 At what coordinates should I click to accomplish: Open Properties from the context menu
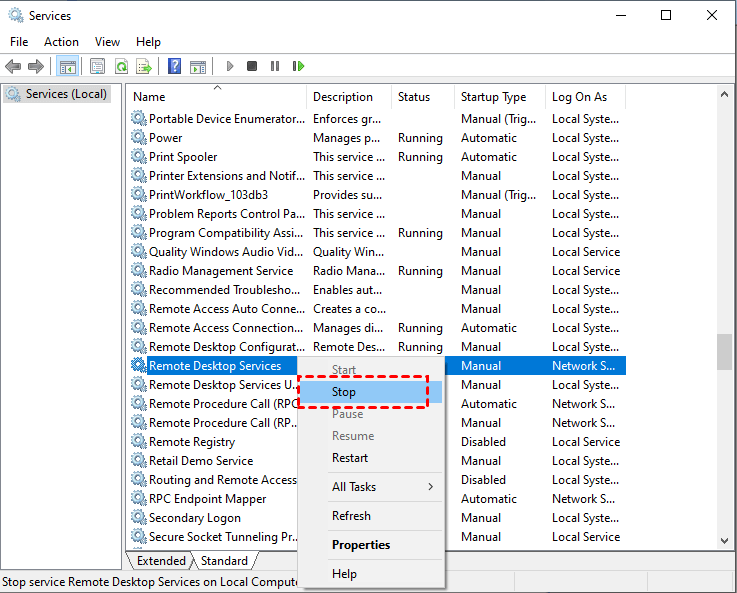click(361, 545)
